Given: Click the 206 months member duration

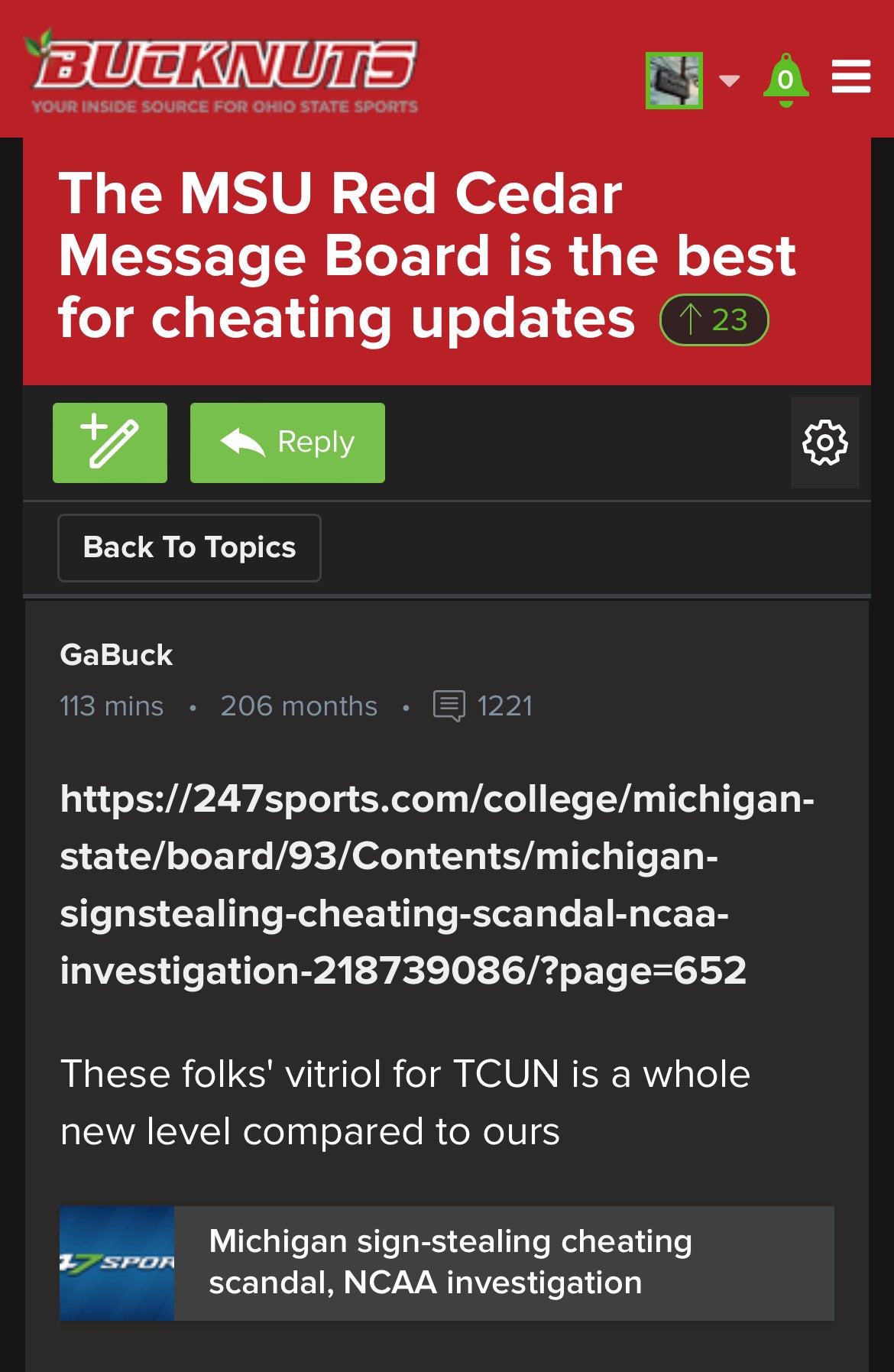Looking at the screenshot, I should pos(299,705).
